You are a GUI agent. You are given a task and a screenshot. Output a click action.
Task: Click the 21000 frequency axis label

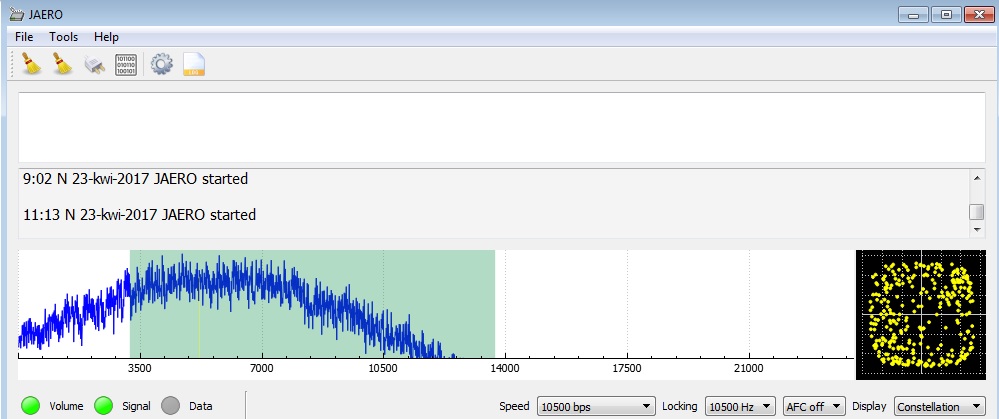[749, 368]
